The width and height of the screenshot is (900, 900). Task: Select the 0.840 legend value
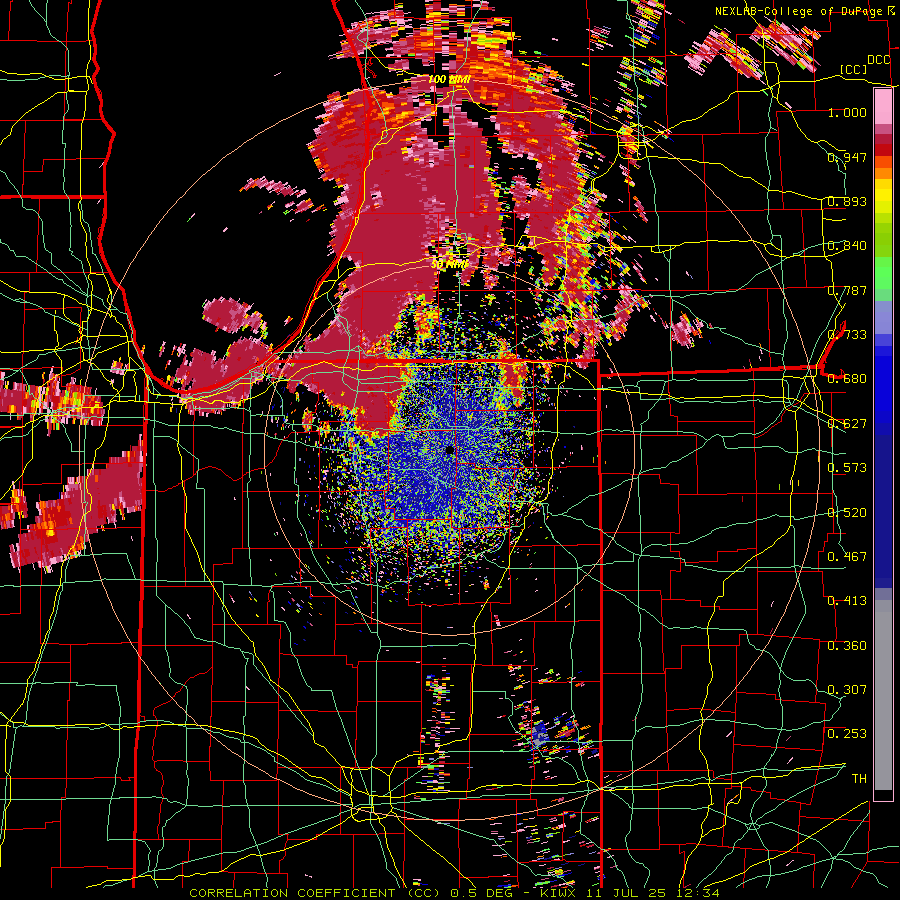[847, 246]
